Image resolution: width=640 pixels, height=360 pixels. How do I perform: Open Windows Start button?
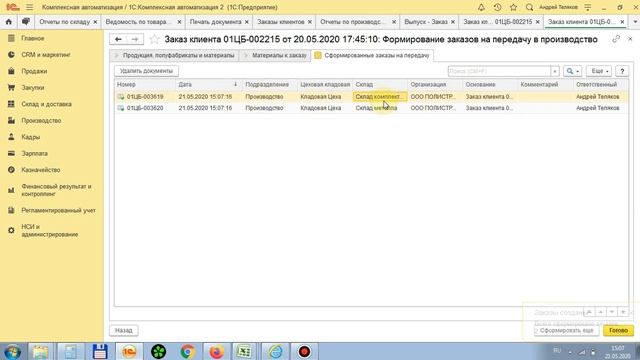12,351
